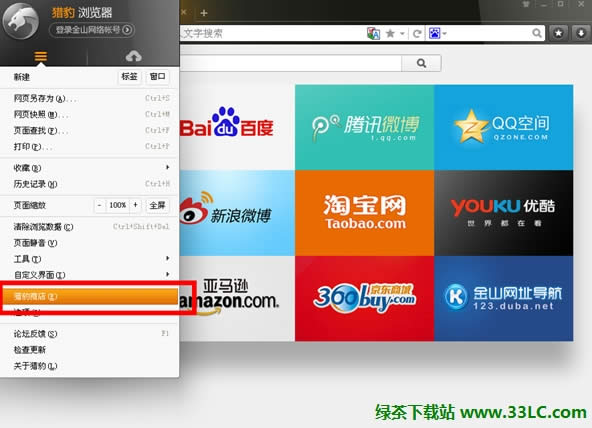Open favorites star toolbar button
Viewport: 592px width, 428px height.
point(558,33)
